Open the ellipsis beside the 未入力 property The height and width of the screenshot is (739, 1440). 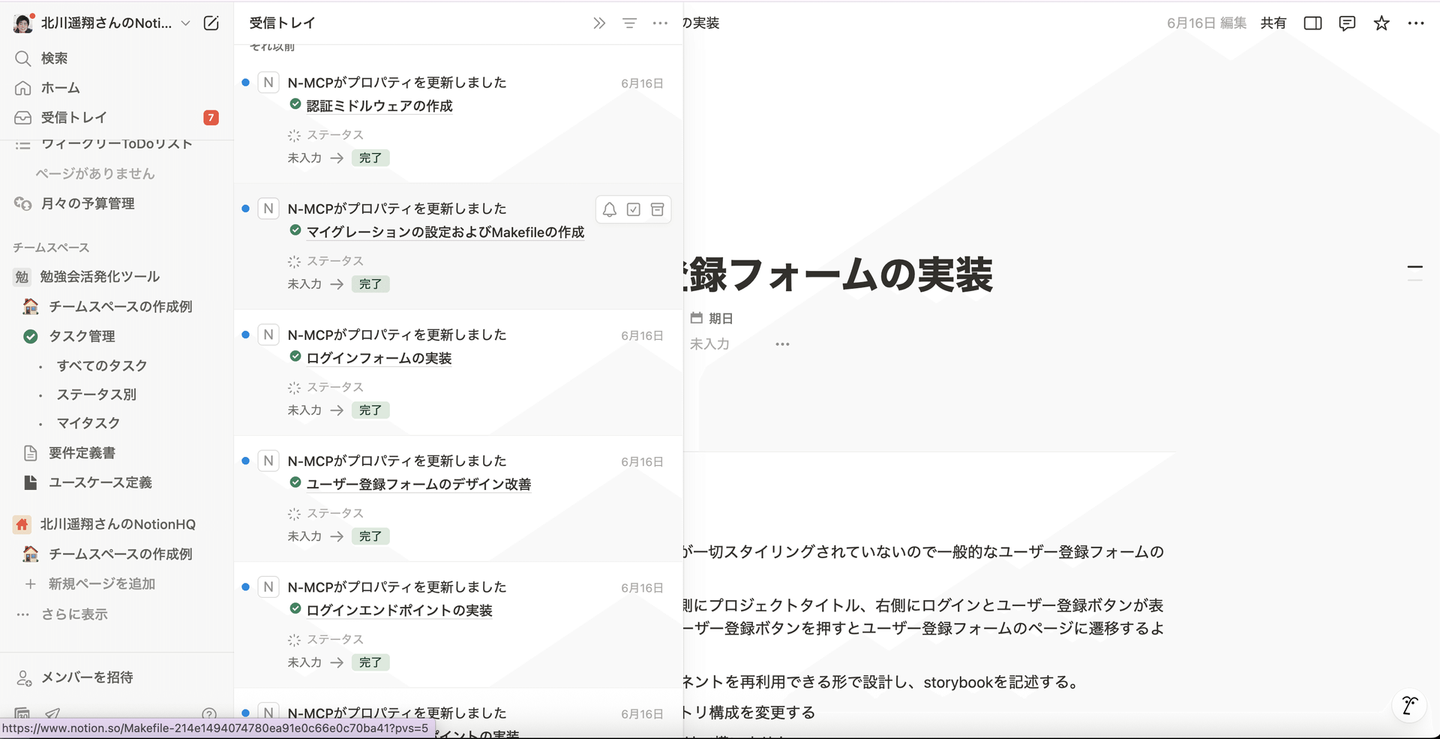[x=782, y=344]
